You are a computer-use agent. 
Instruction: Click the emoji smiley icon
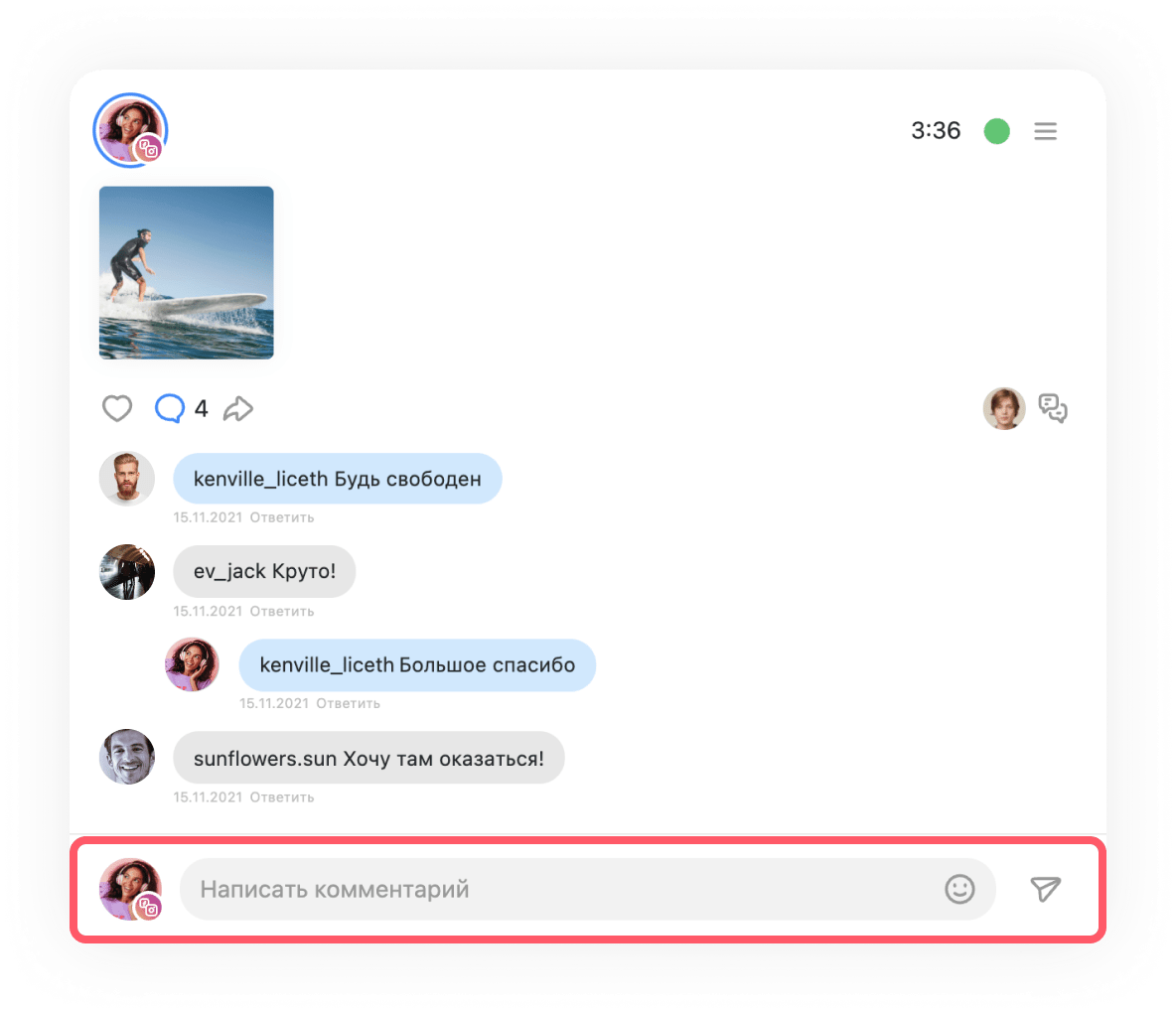[x=959, y=889]
